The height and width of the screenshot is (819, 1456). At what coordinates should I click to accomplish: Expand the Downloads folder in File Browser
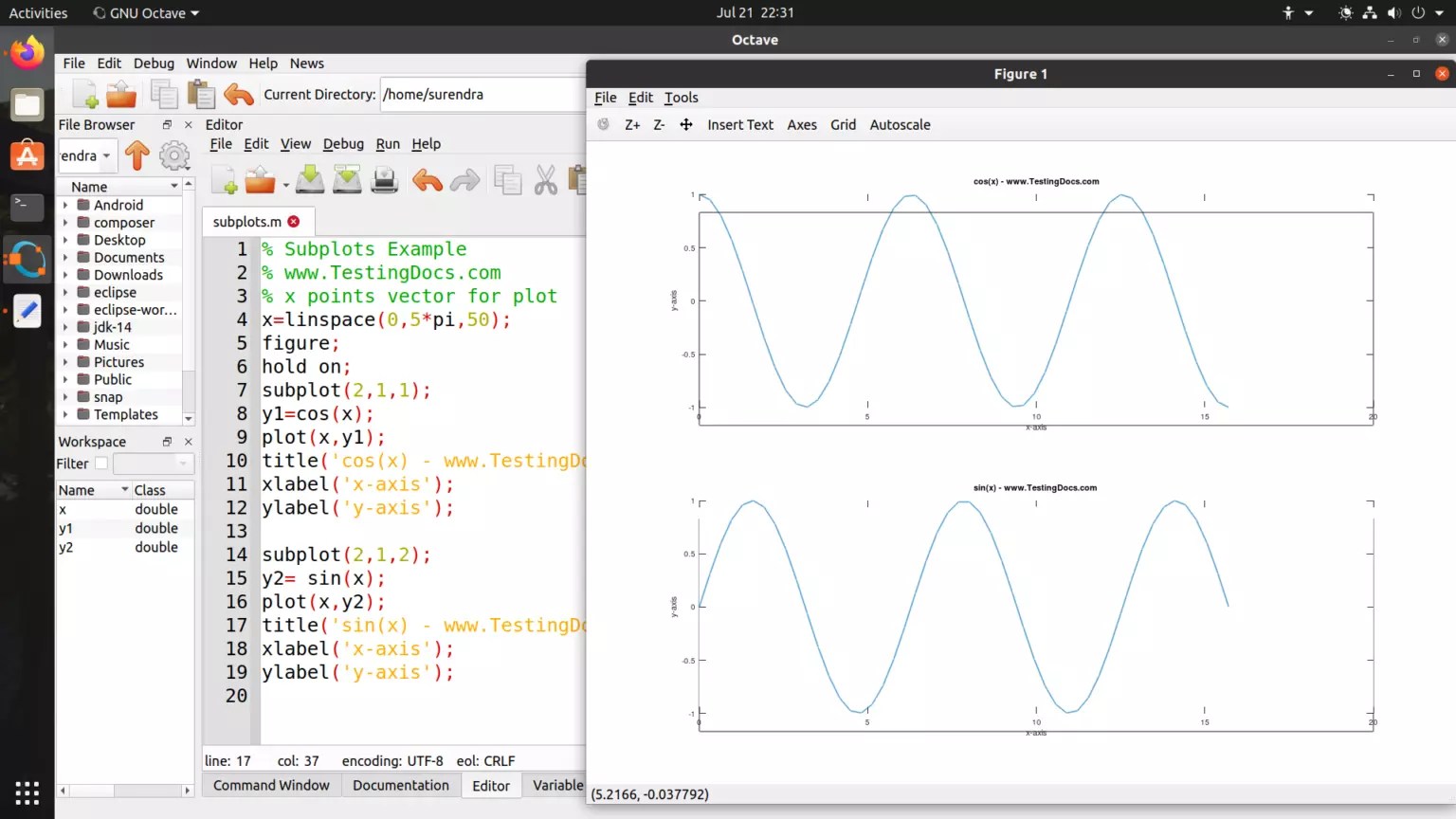click(64, 274)
